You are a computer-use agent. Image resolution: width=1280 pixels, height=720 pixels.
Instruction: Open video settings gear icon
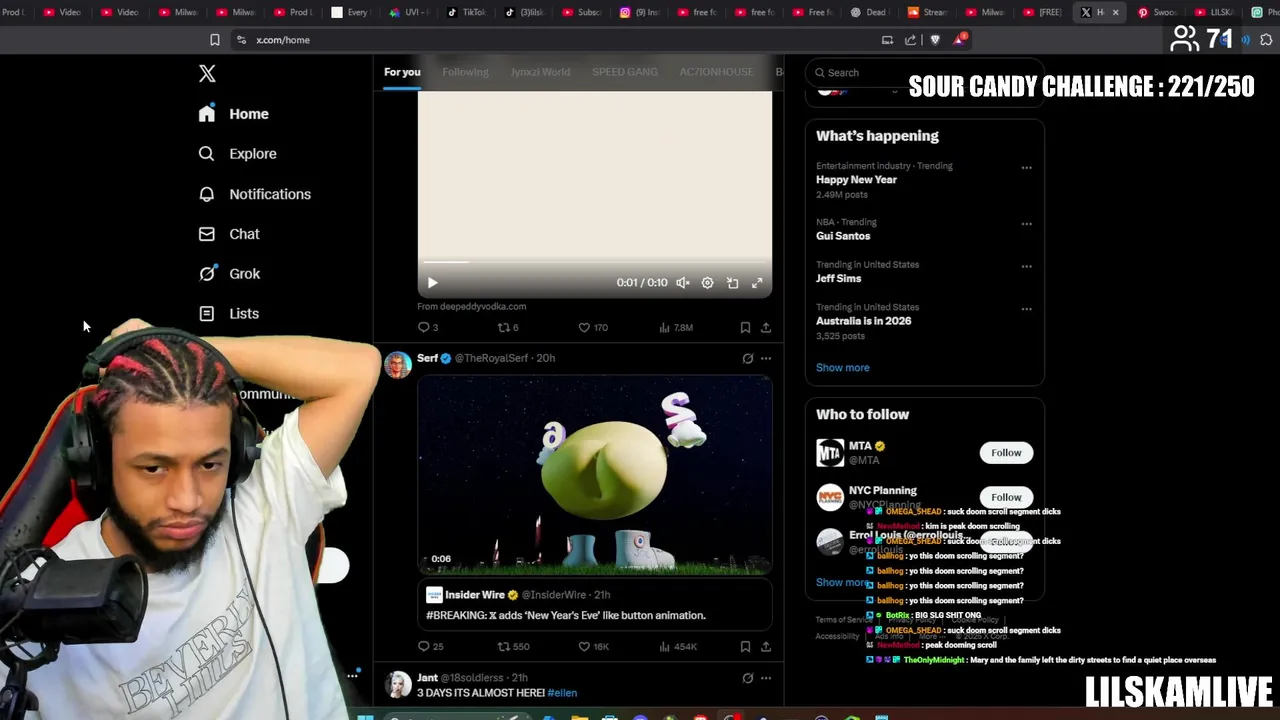point(707,283)
